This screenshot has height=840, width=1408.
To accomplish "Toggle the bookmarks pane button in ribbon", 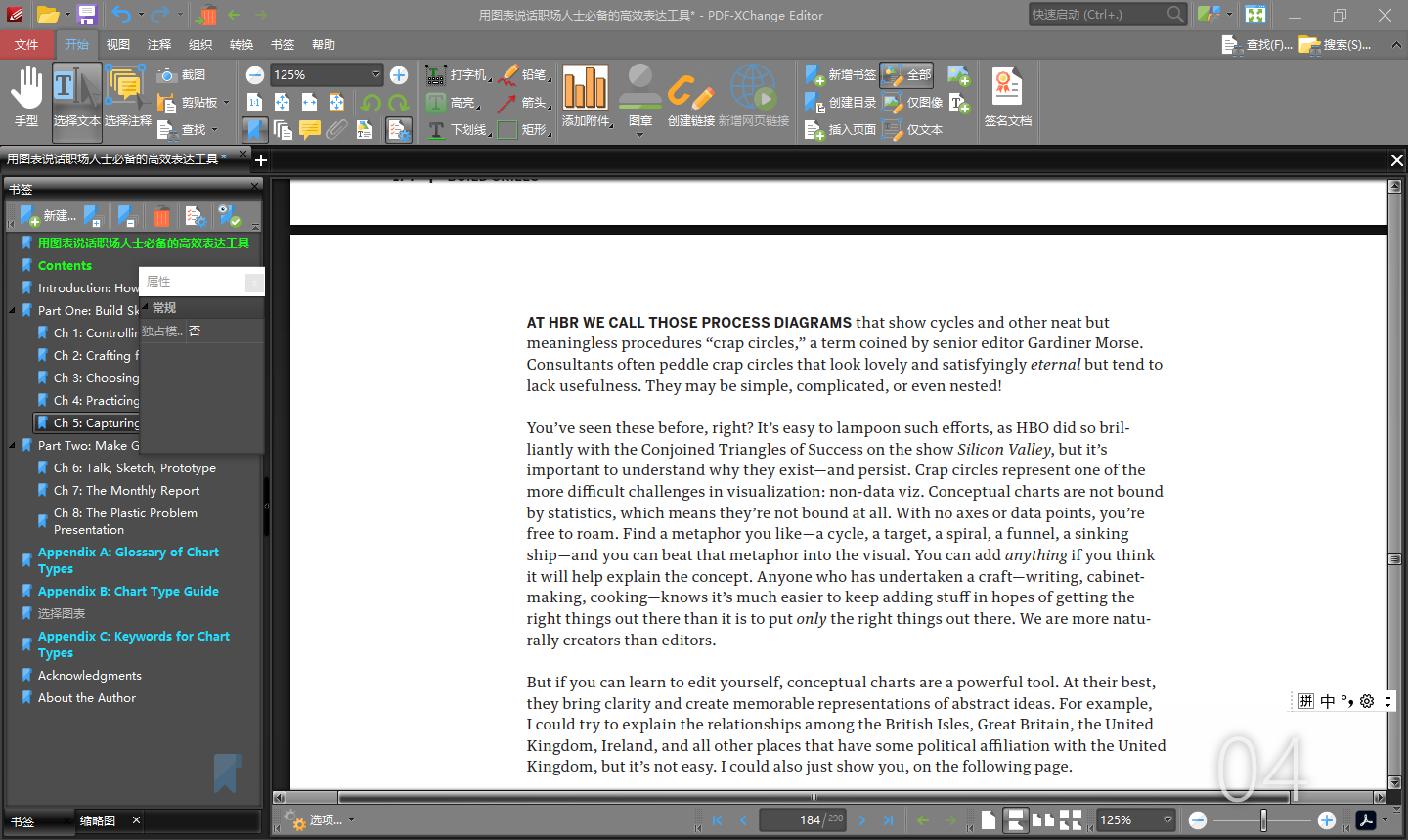I will pos(255,130).
